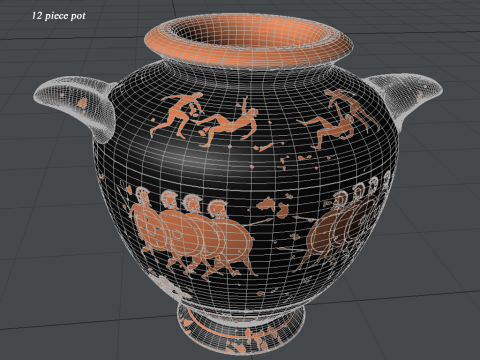This screenshot has width=480, height=360.
Task: Click the "12 piece pot" caption text
Action: pos(59,16)
